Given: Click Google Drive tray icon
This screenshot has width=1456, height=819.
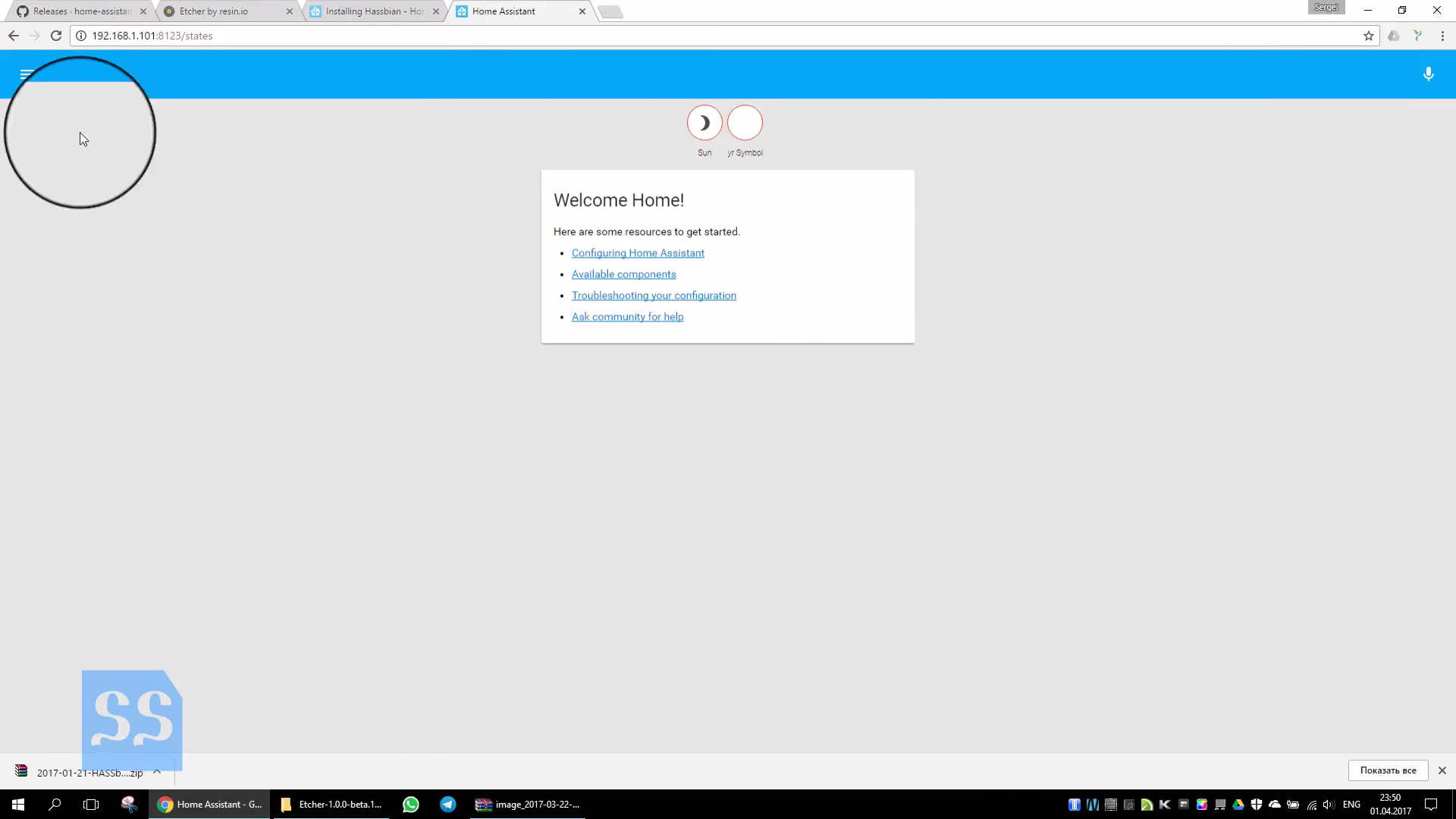Looking at the screenshot, I should 1238,805.
